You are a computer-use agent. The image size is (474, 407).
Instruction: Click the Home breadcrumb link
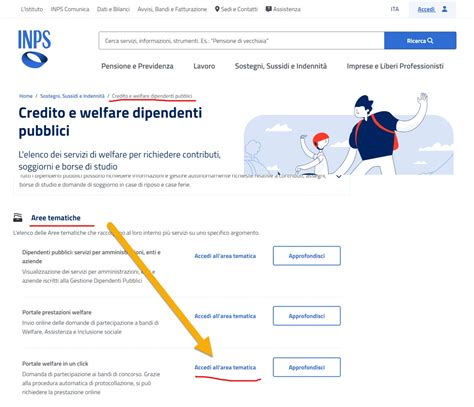26,96
